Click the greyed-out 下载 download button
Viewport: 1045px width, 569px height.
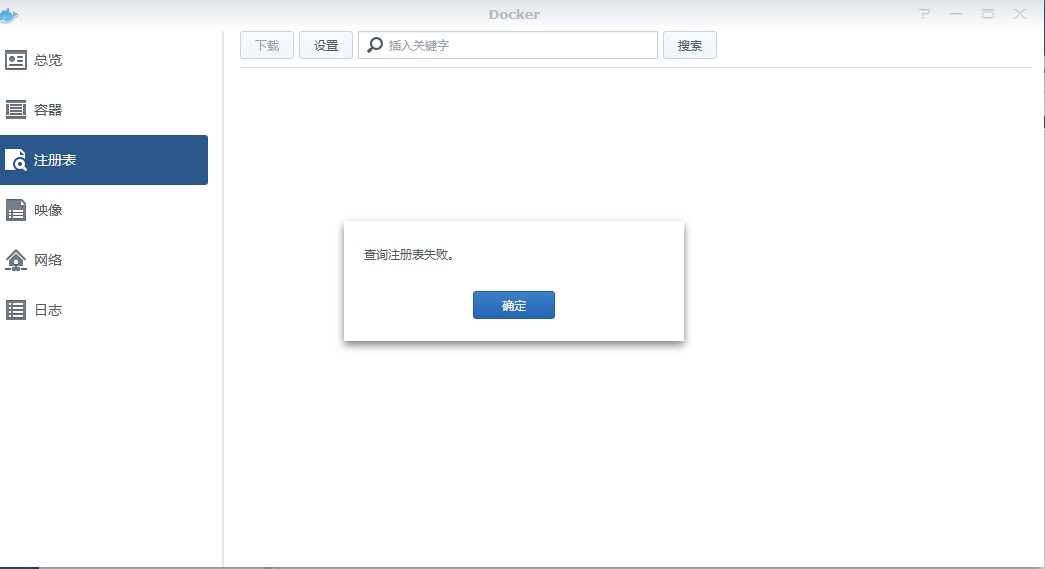[x=267, y=45]
